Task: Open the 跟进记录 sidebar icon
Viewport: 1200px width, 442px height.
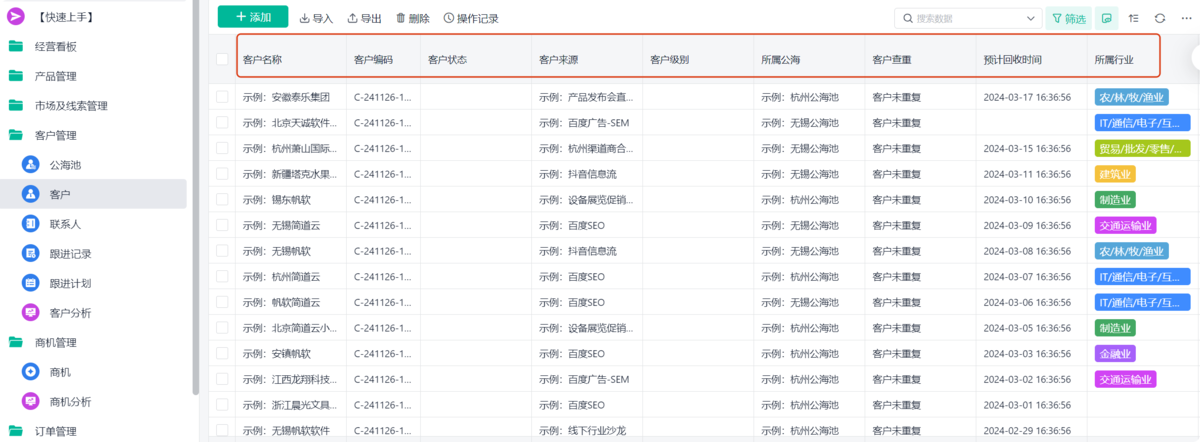Action: [x=30, y=253]
